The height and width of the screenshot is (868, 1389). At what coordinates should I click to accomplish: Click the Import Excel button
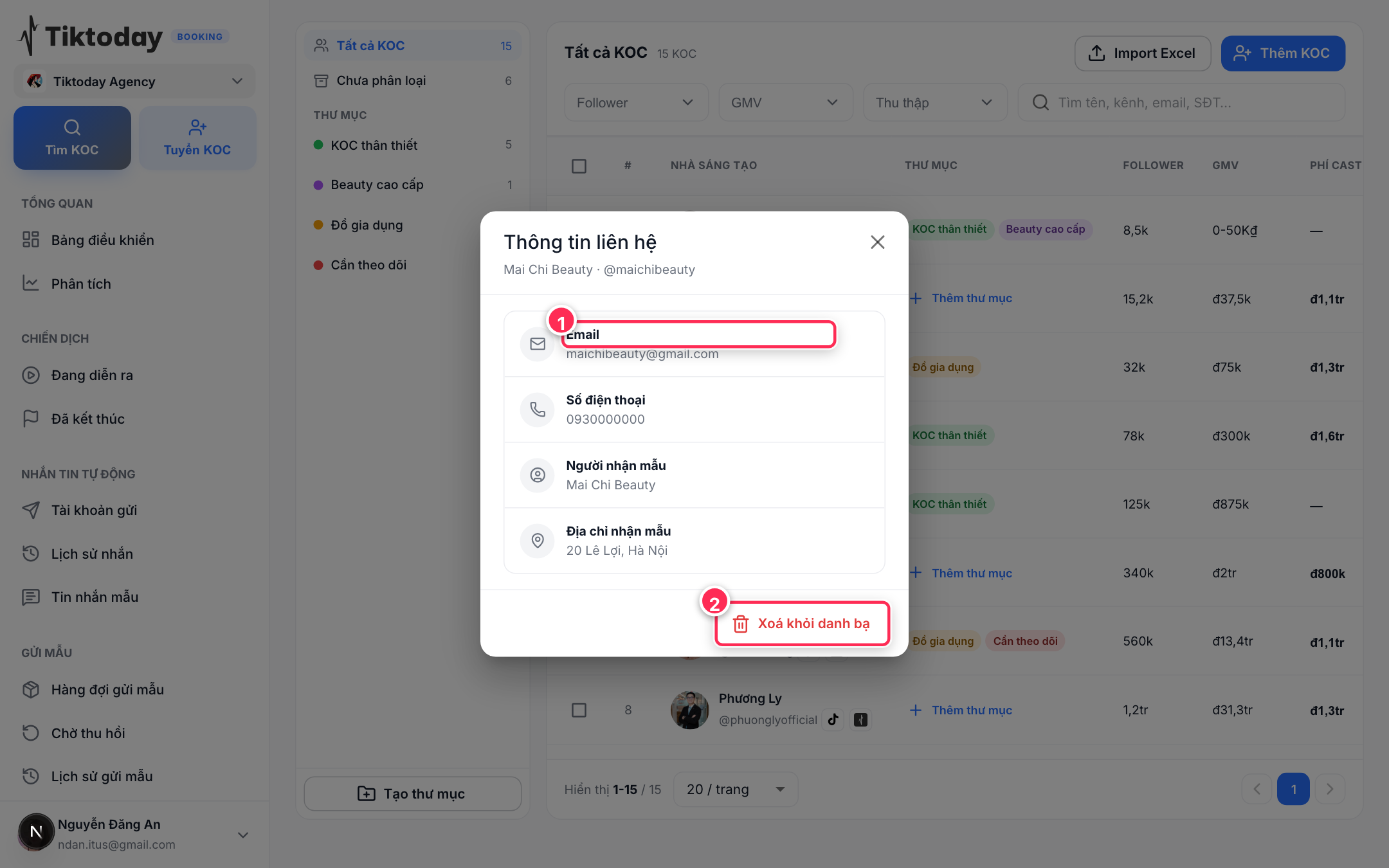pyautogui.click(x=1143, y=53)
